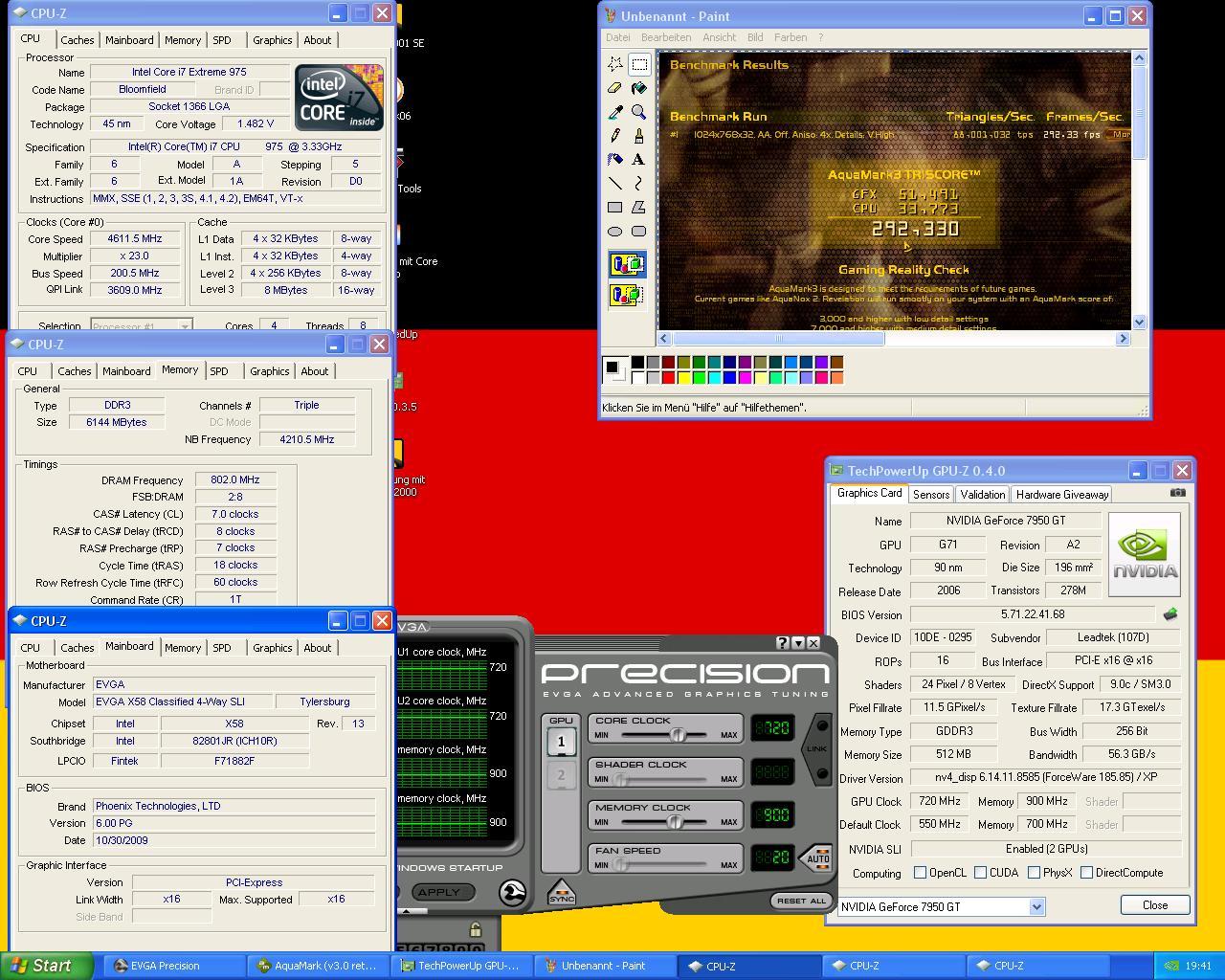This screenshot has height=980, width=1225.
Task: Open SPD tab in CPU-Z Mainboard window
Action: pyautogui.click(x=222, y=648)
